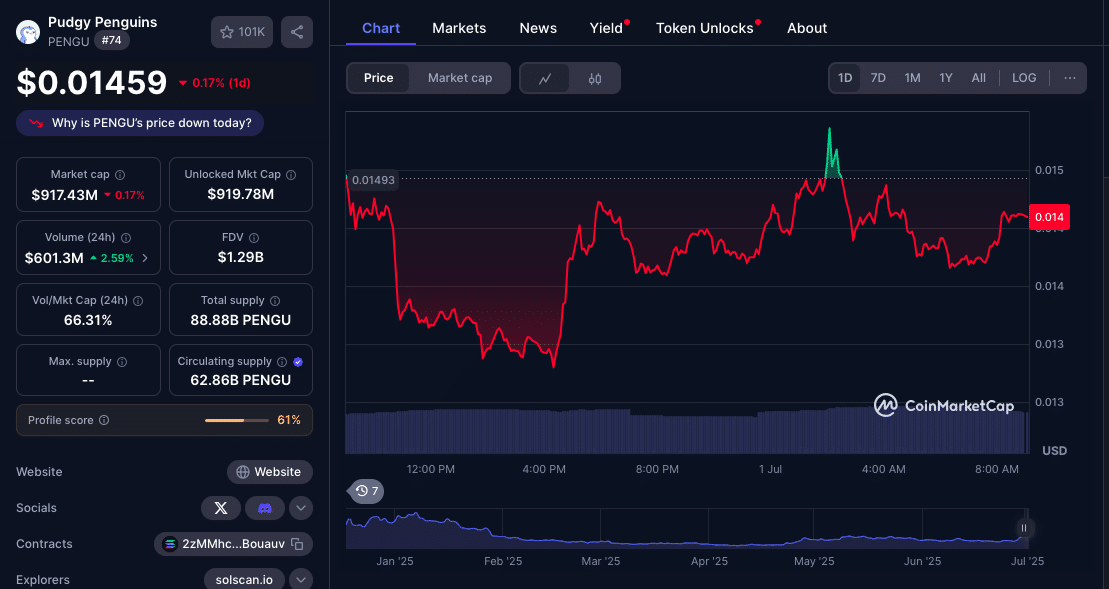Viewport: 1109px width, 589px height.
Task: Open the News tab
Action: click(538, 28)
